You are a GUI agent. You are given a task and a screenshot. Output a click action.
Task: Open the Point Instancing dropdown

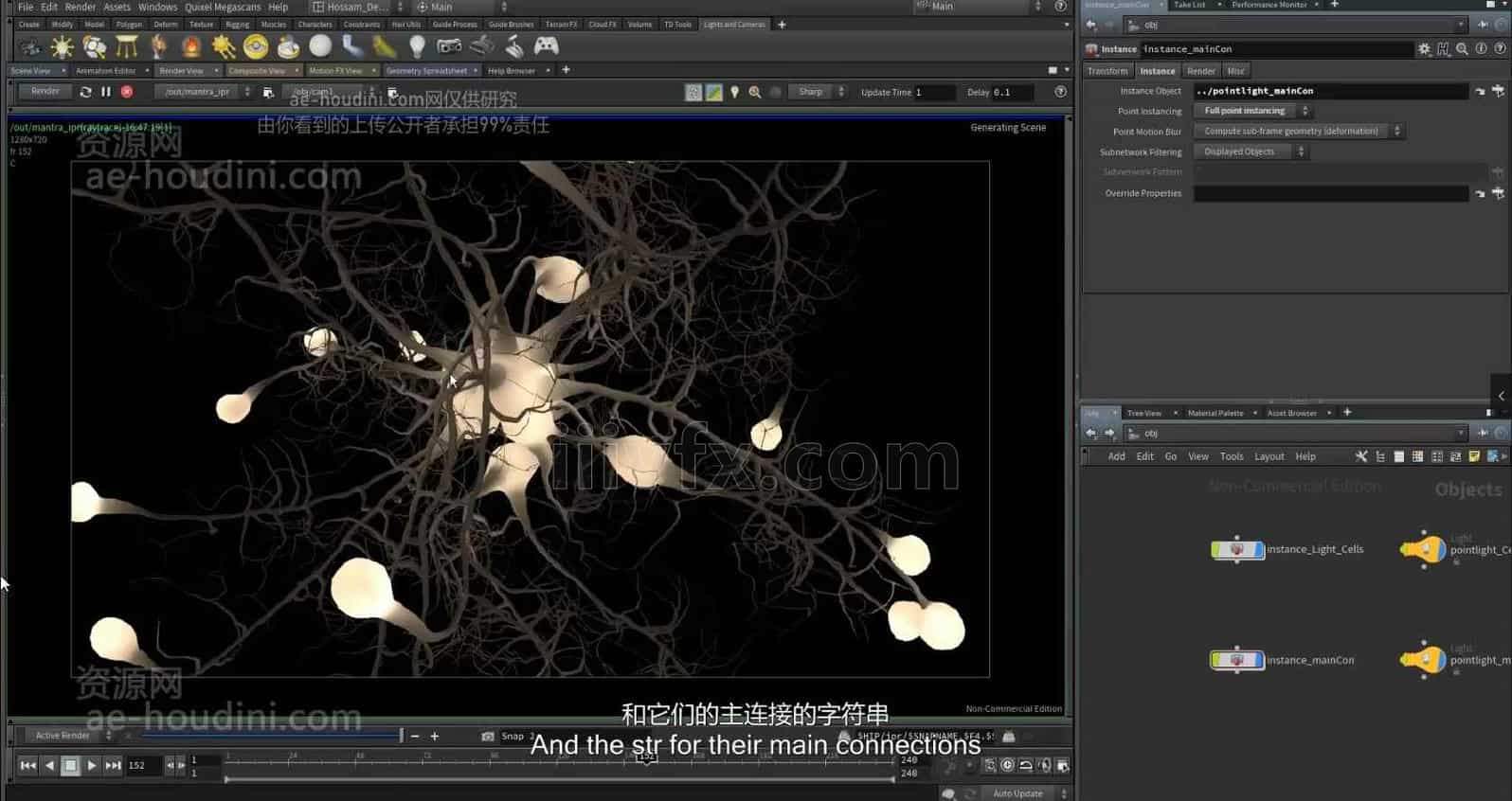click(x=1252, y=111)
